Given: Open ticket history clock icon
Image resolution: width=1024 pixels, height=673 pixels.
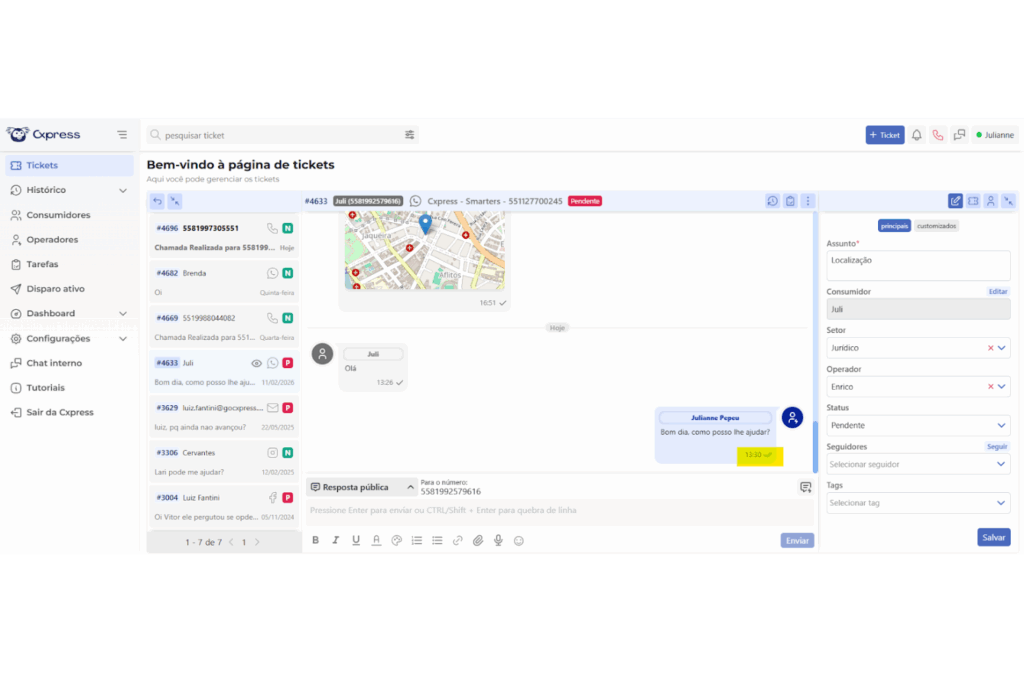Looking at the screenshot, I should 772,201.
